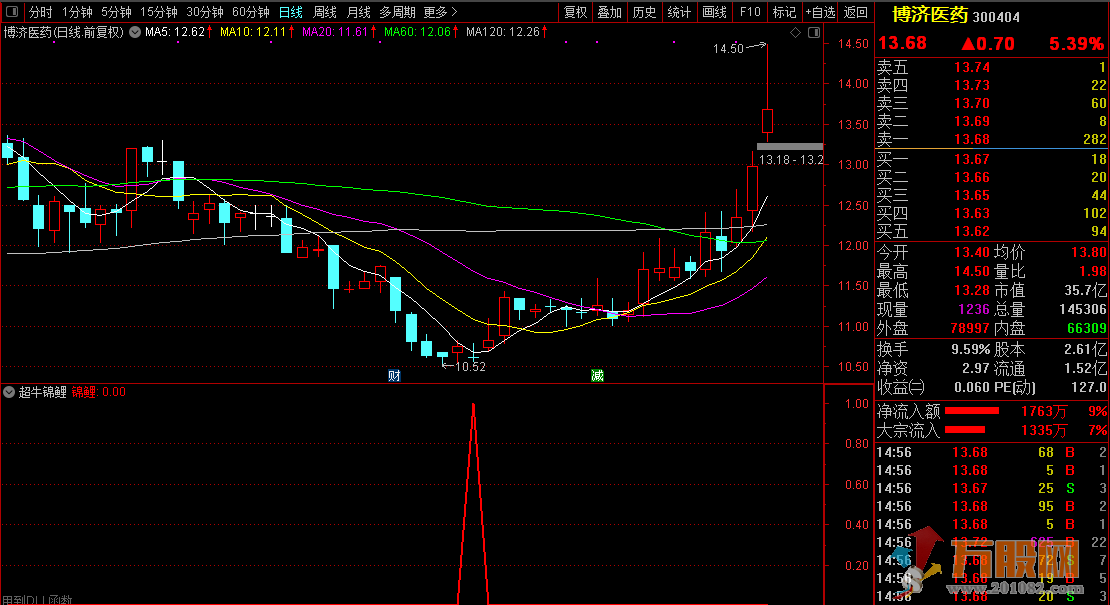
Task: Click the 买三 price 13.65
Action: click(x=972, y=195)
